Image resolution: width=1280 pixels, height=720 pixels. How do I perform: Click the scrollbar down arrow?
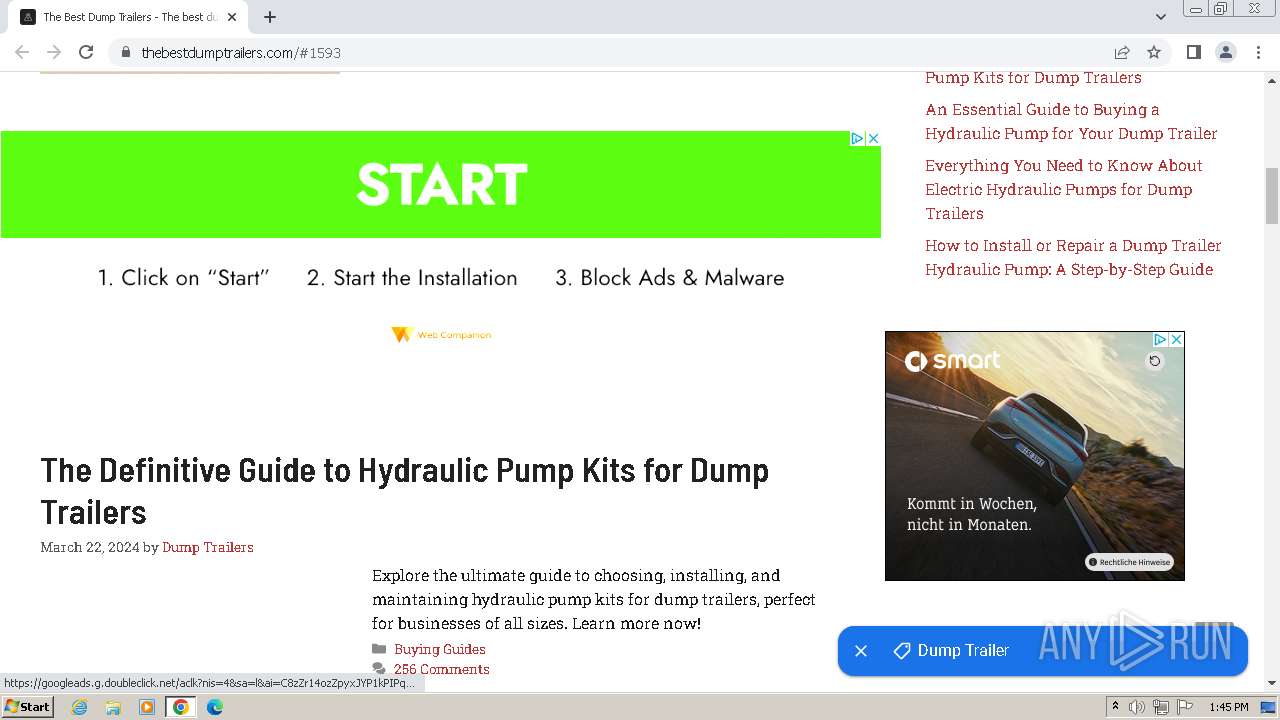point(1272,683)
